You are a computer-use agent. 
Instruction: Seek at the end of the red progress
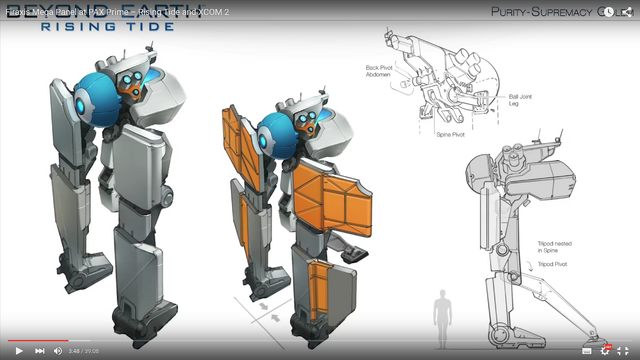[x=68, y=340]
